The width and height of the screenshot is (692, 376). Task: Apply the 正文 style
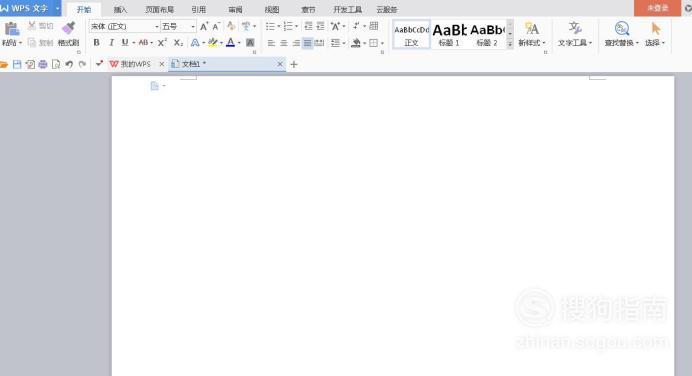(411, 34)
